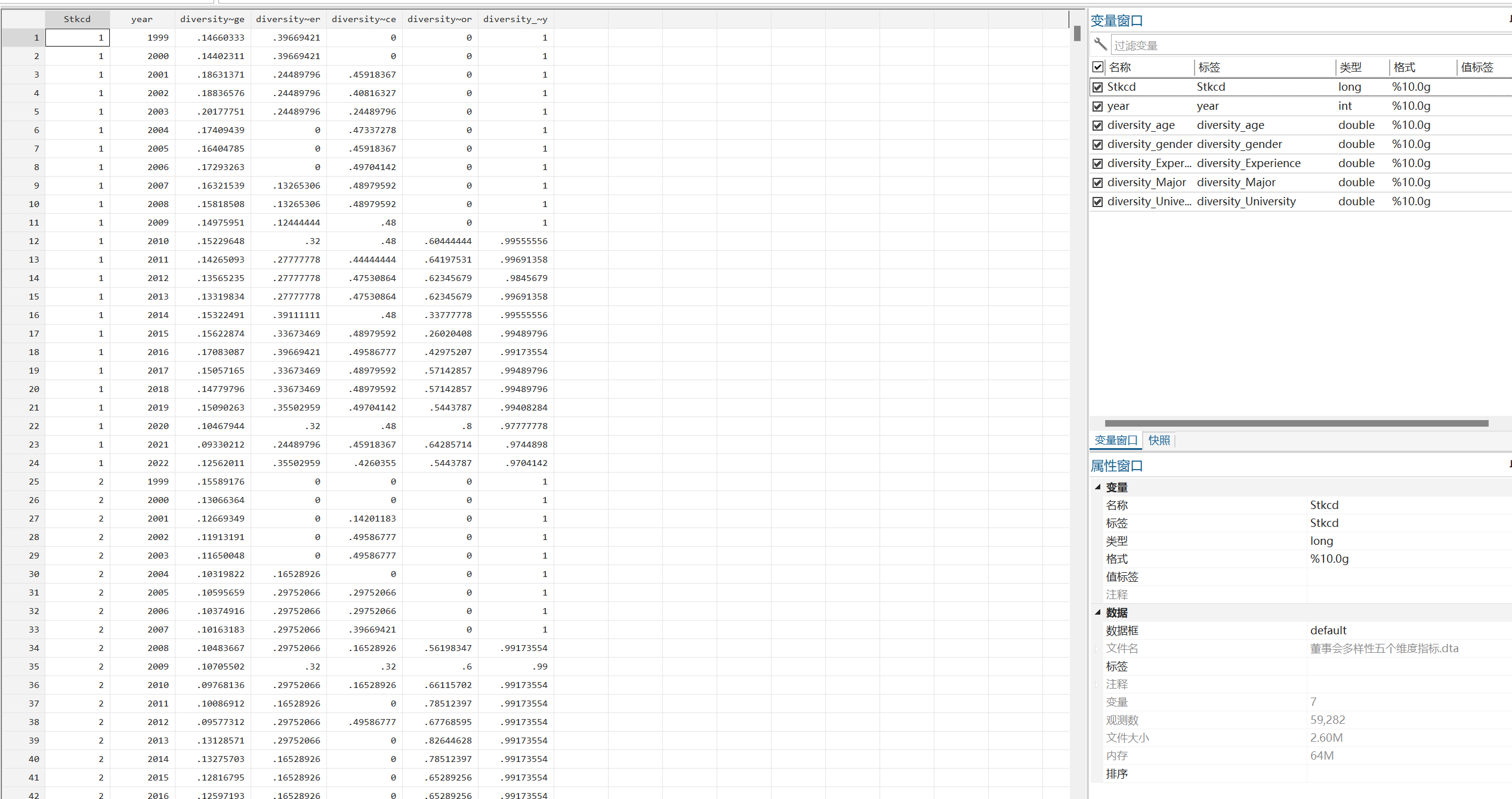Select the diversity_gender variable row
This screenshot has height=799, width=1512.
coord(1149,144)
